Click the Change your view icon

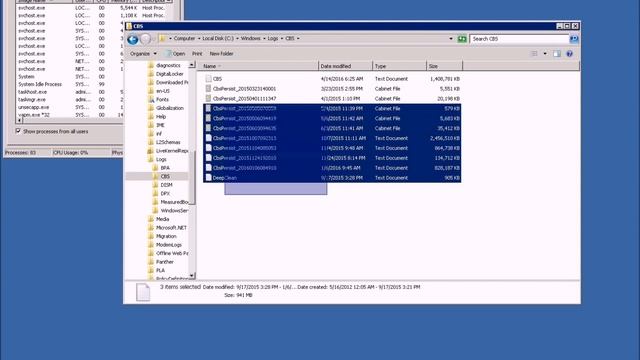point(534,53)
